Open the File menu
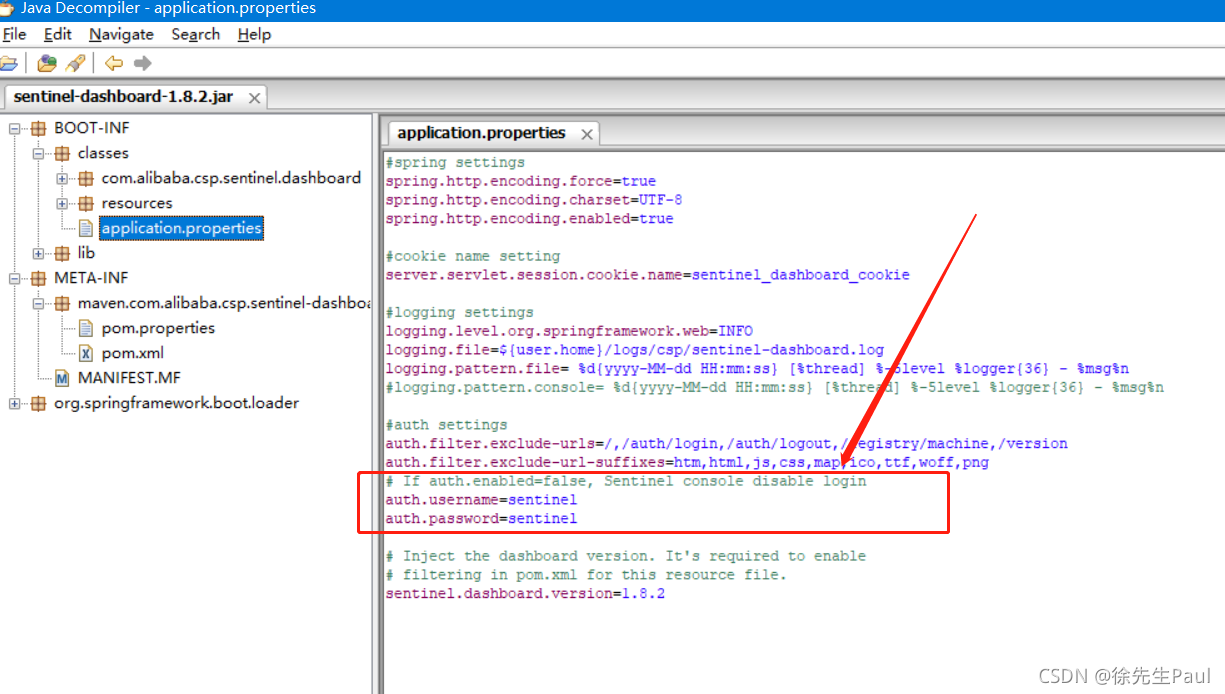 14,34
